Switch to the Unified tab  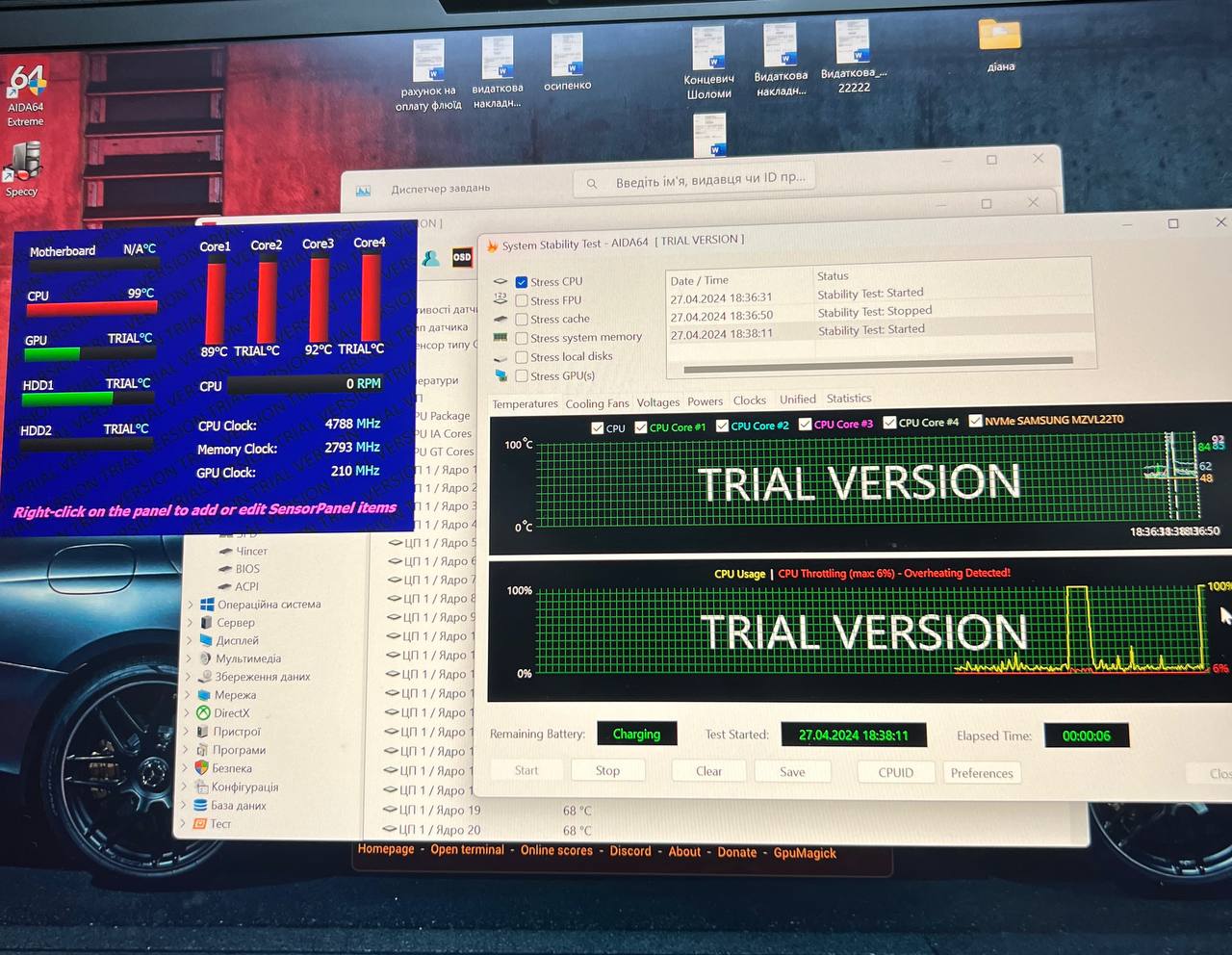click(x=798, y=400)
